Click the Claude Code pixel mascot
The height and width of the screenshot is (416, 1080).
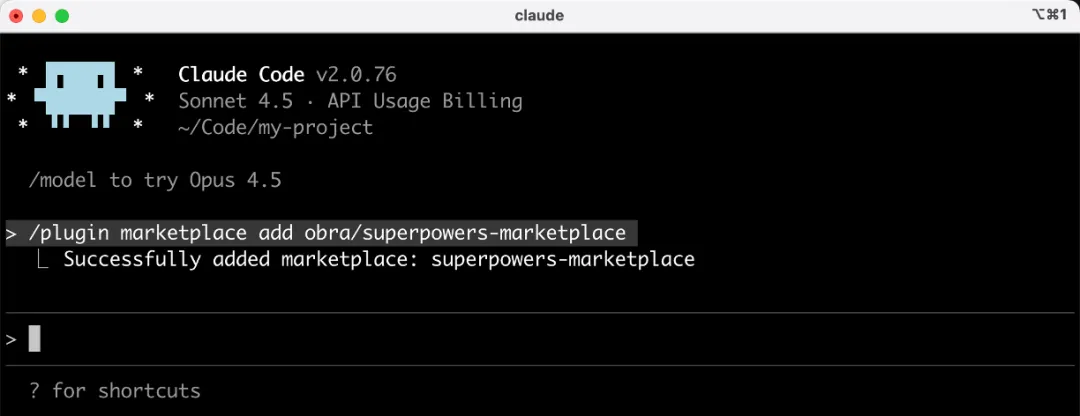(80, 96)
